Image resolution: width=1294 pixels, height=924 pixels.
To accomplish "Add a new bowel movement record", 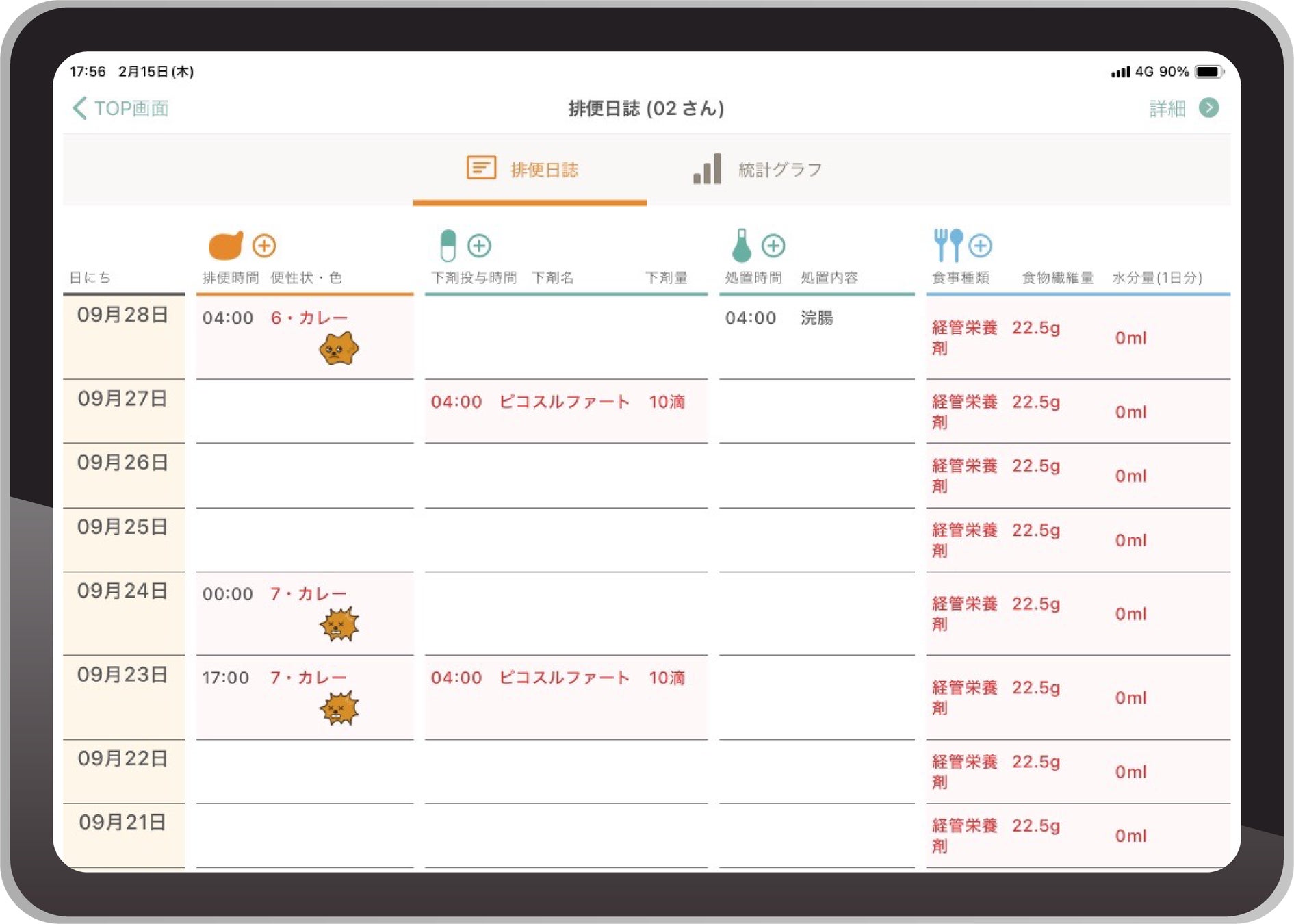I will pyautogui.click(x=264, y=245).
